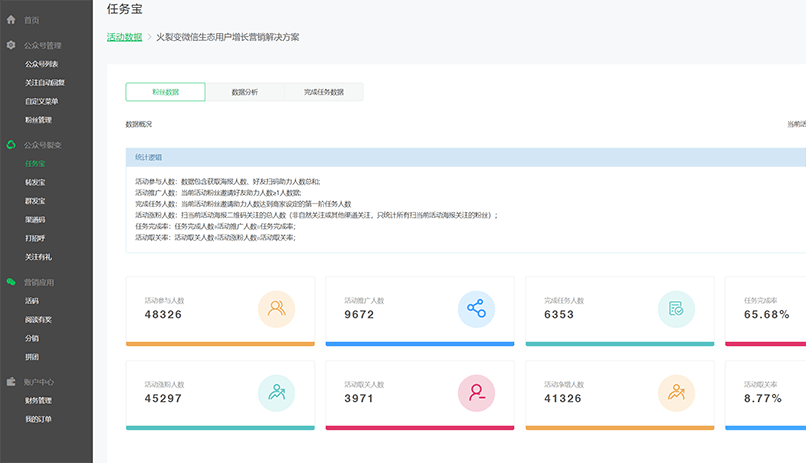
Task: Switch to the 完成任务数据 tab
Action: click(324, 92)
